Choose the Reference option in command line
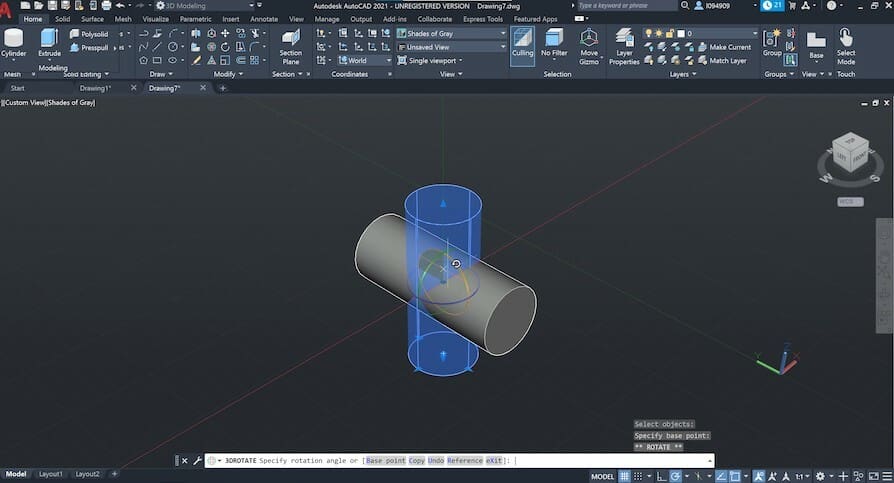The width and height of the screenshot is (894, 483). pos(463,460)
